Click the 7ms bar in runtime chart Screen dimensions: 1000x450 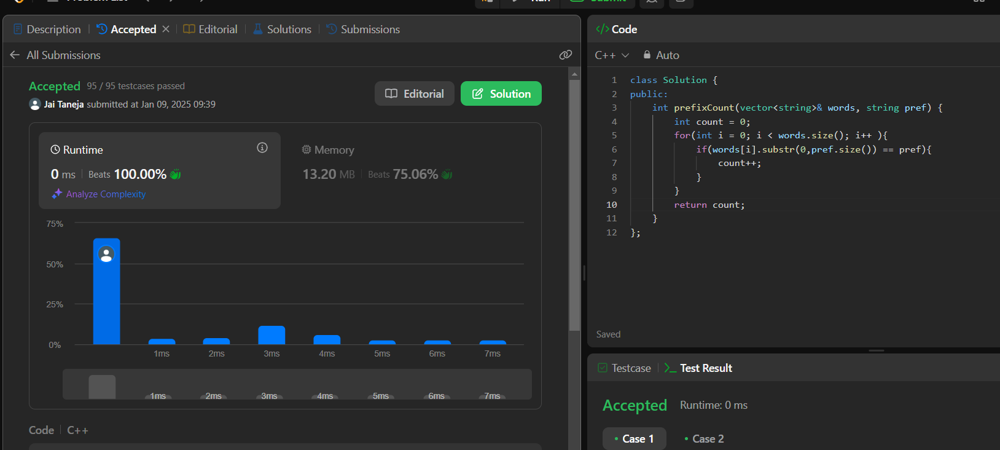pos(493,342)
